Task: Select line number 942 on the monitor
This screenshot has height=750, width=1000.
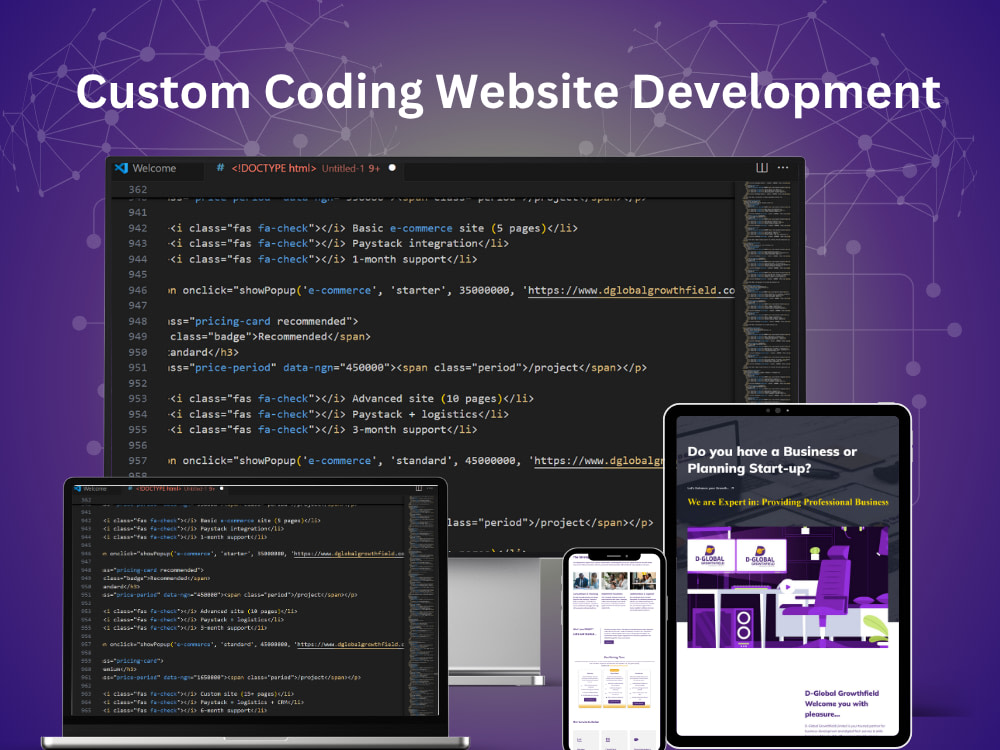Action: pyautogui.click(x=138, y=228)
